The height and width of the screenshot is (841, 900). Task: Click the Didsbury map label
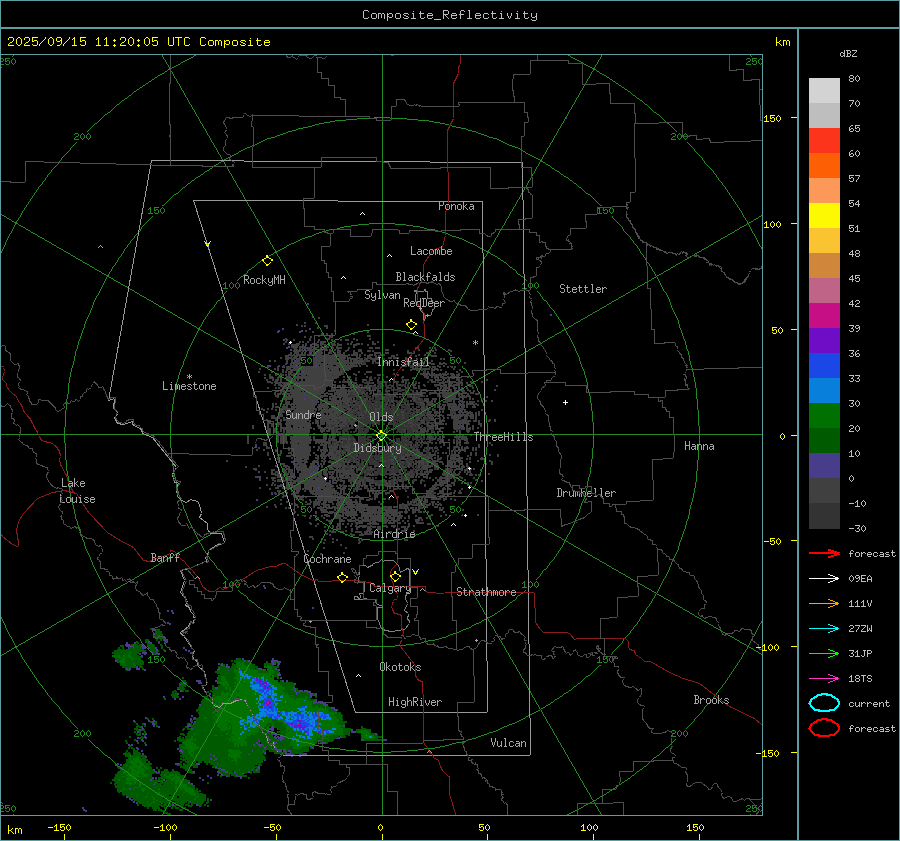pyautogui.click(x=377, y=448)
